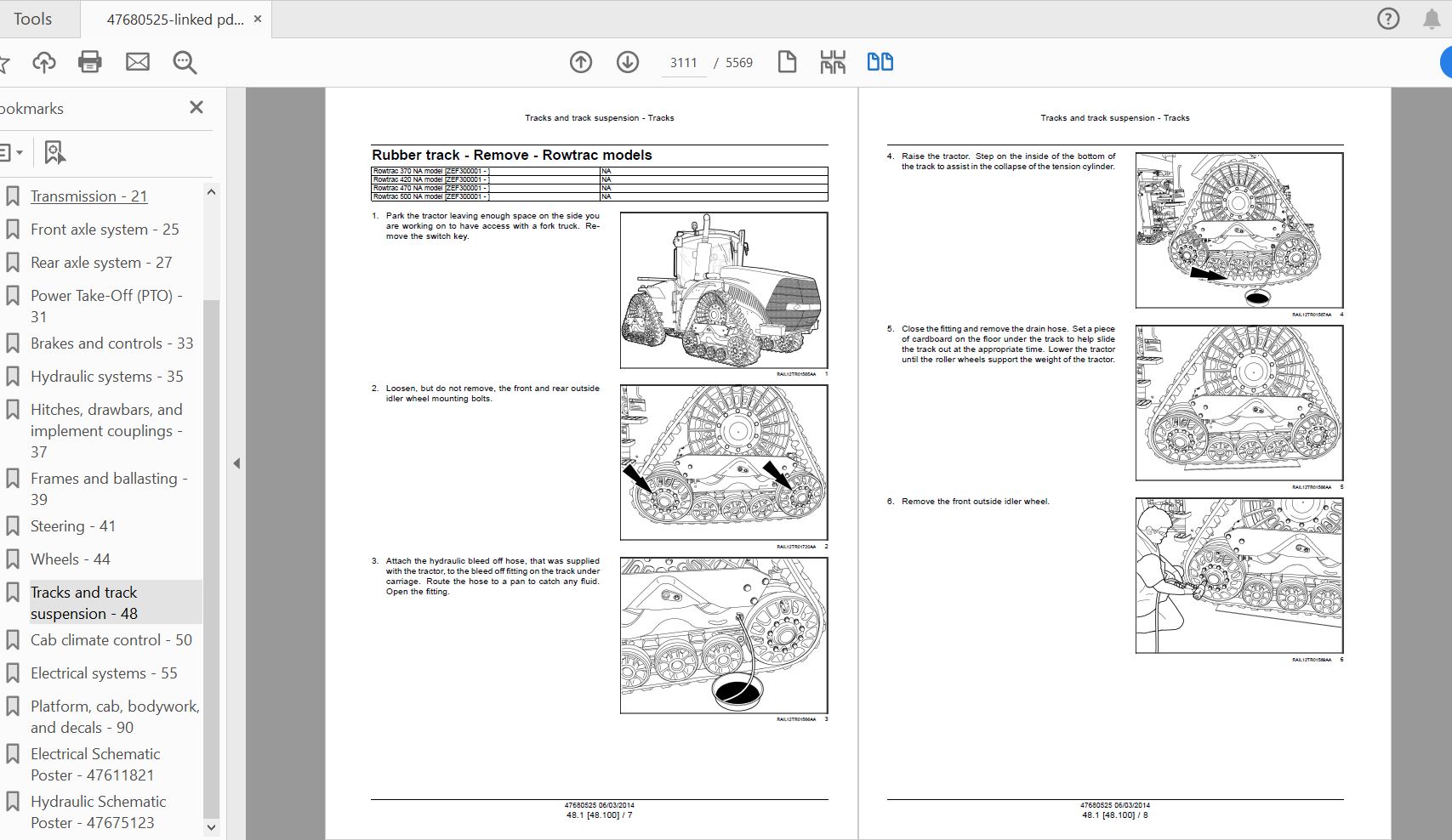Click the front idler removal illustration for step 6

point(1239,576)
